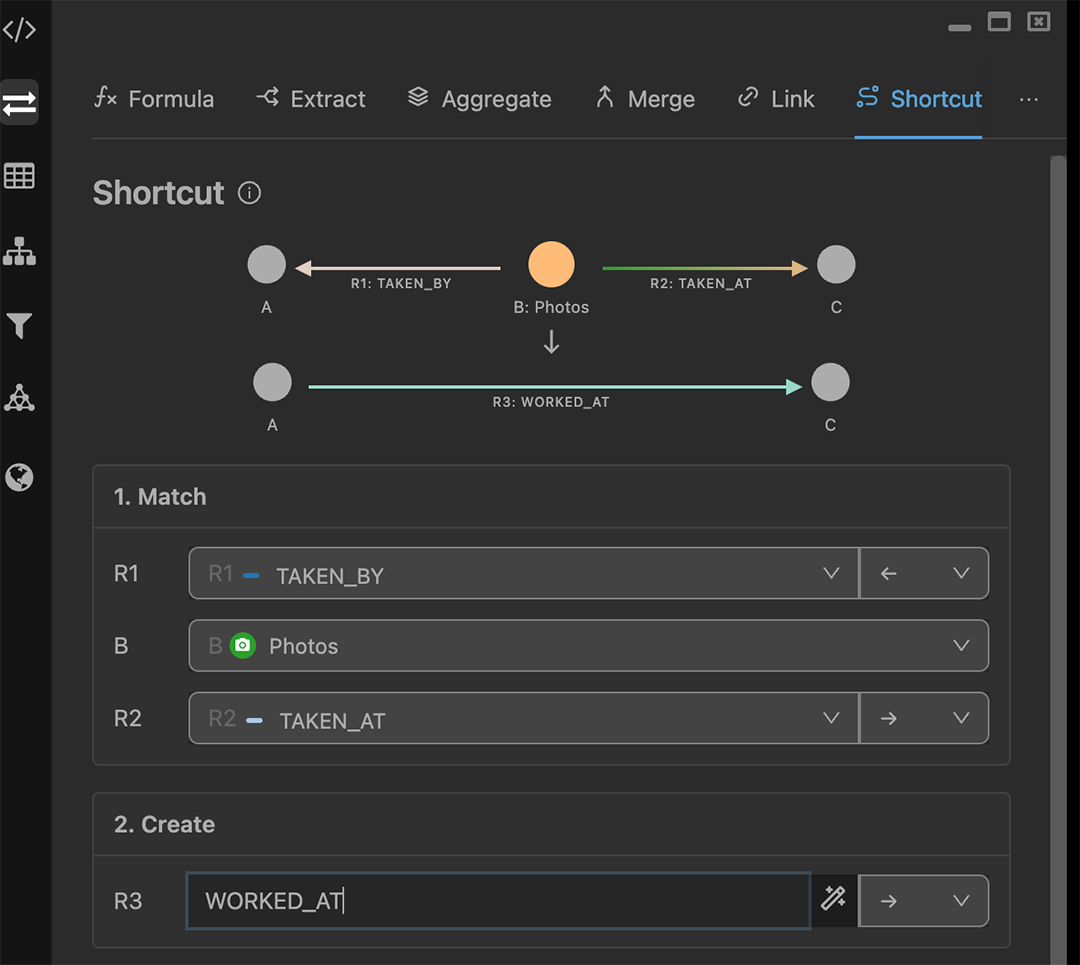Expand the R2 TAKEN_AT relationship dropdown

click(x=831, y=718)
